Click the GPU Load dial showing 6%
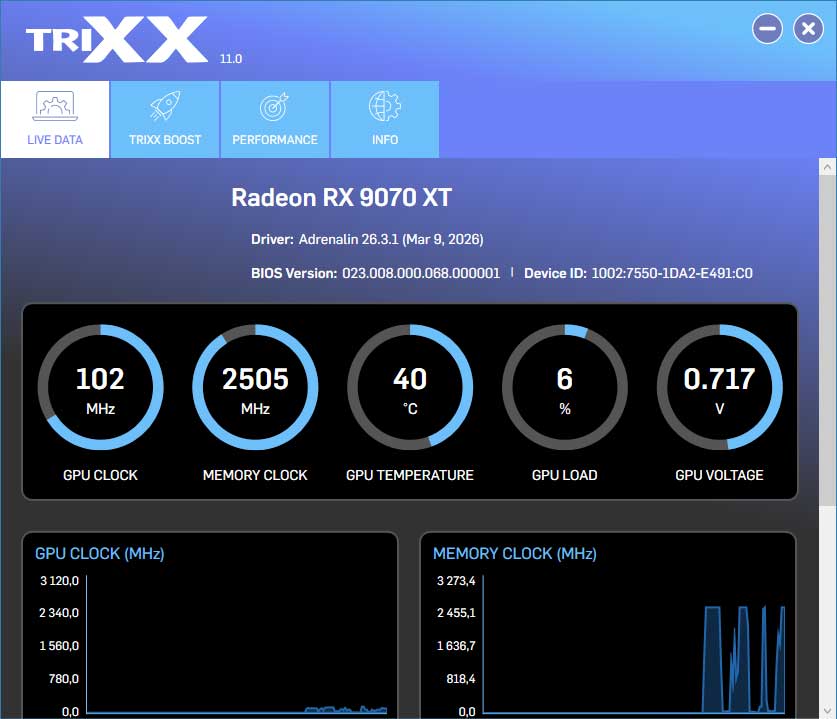This screenshot has height=719, width=837. pyautogui.click(x=564, y=388)
